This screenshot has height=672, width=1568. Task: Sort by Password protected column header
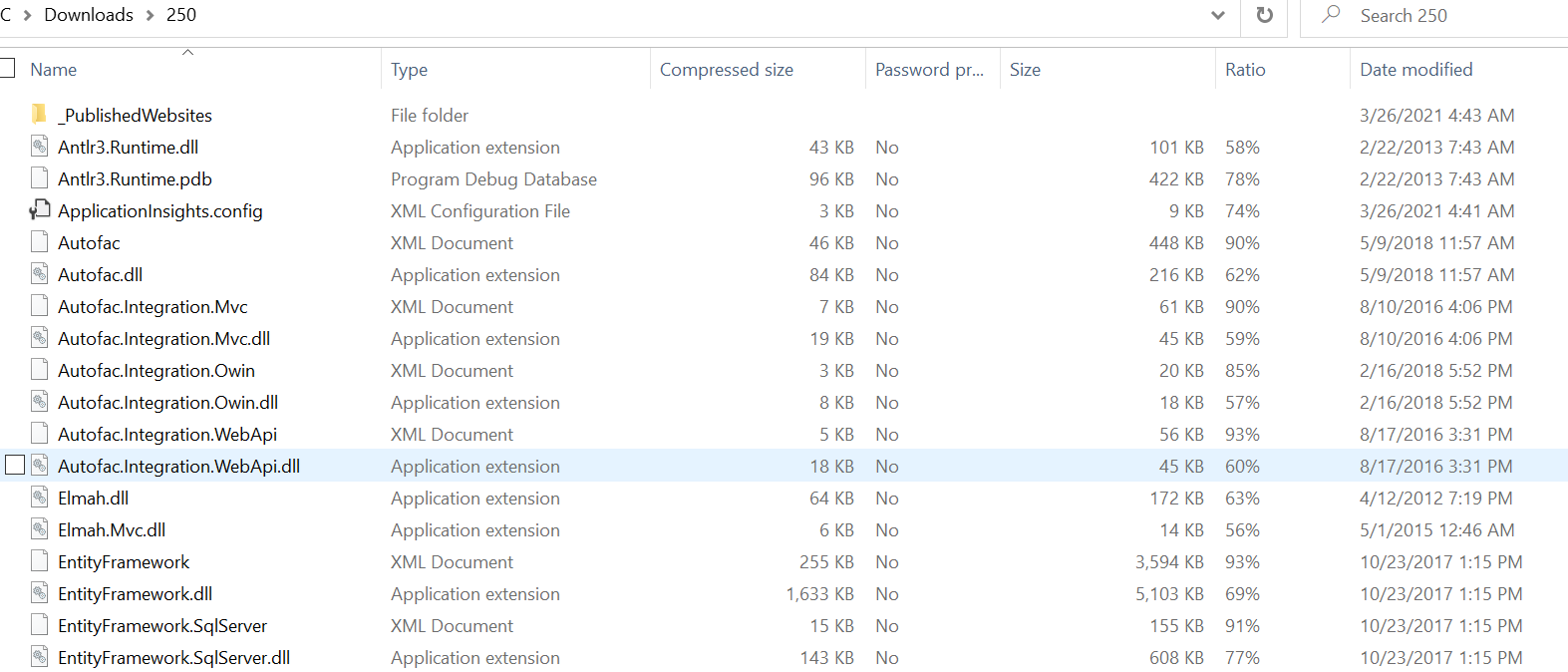coord(929,70)
